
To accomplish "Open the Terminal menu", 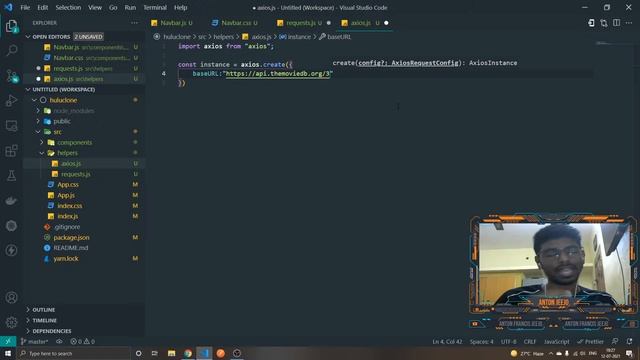I will point(155,7).
